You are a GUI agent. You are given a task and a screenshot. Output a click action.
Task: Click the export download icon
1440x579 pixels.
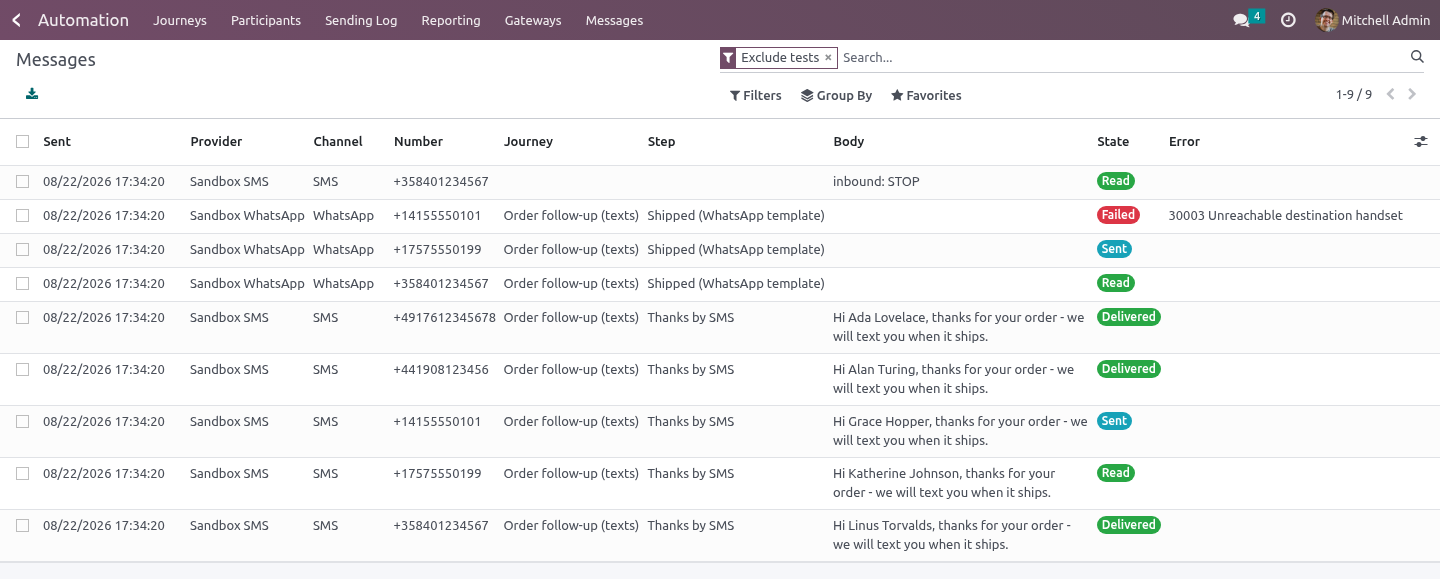[32, 94]
